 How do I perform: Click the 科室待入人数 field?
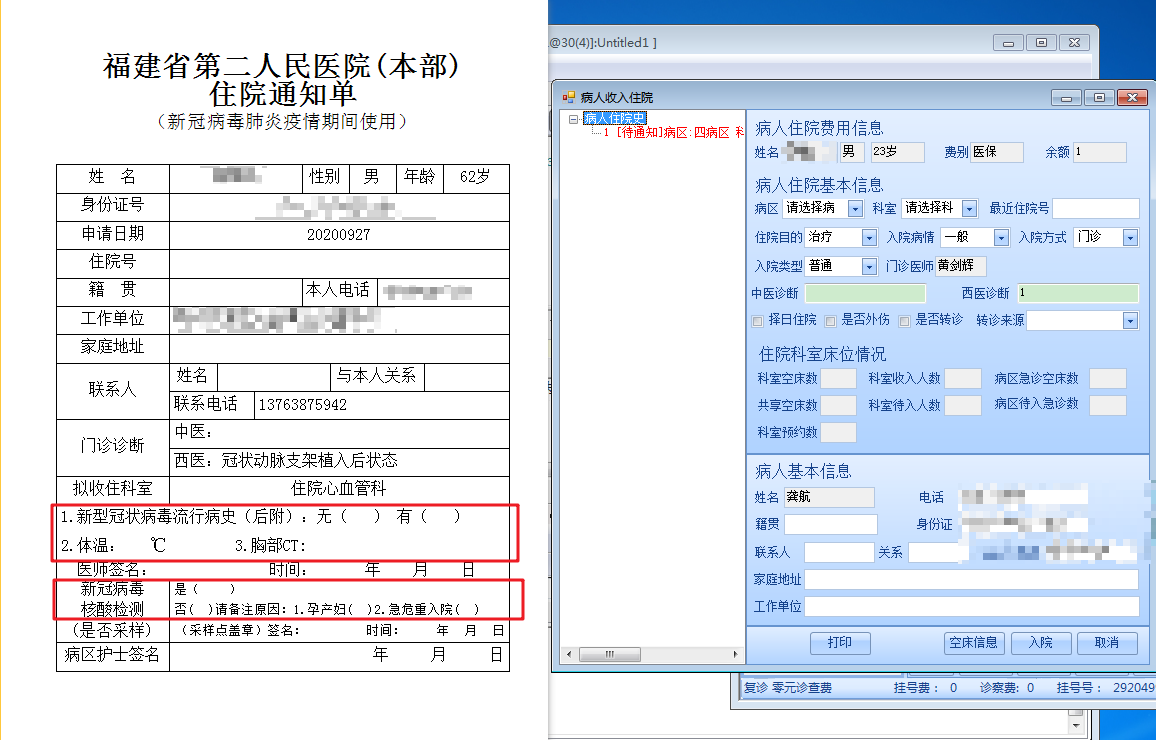pyautogui.click(x=963, y=405)
